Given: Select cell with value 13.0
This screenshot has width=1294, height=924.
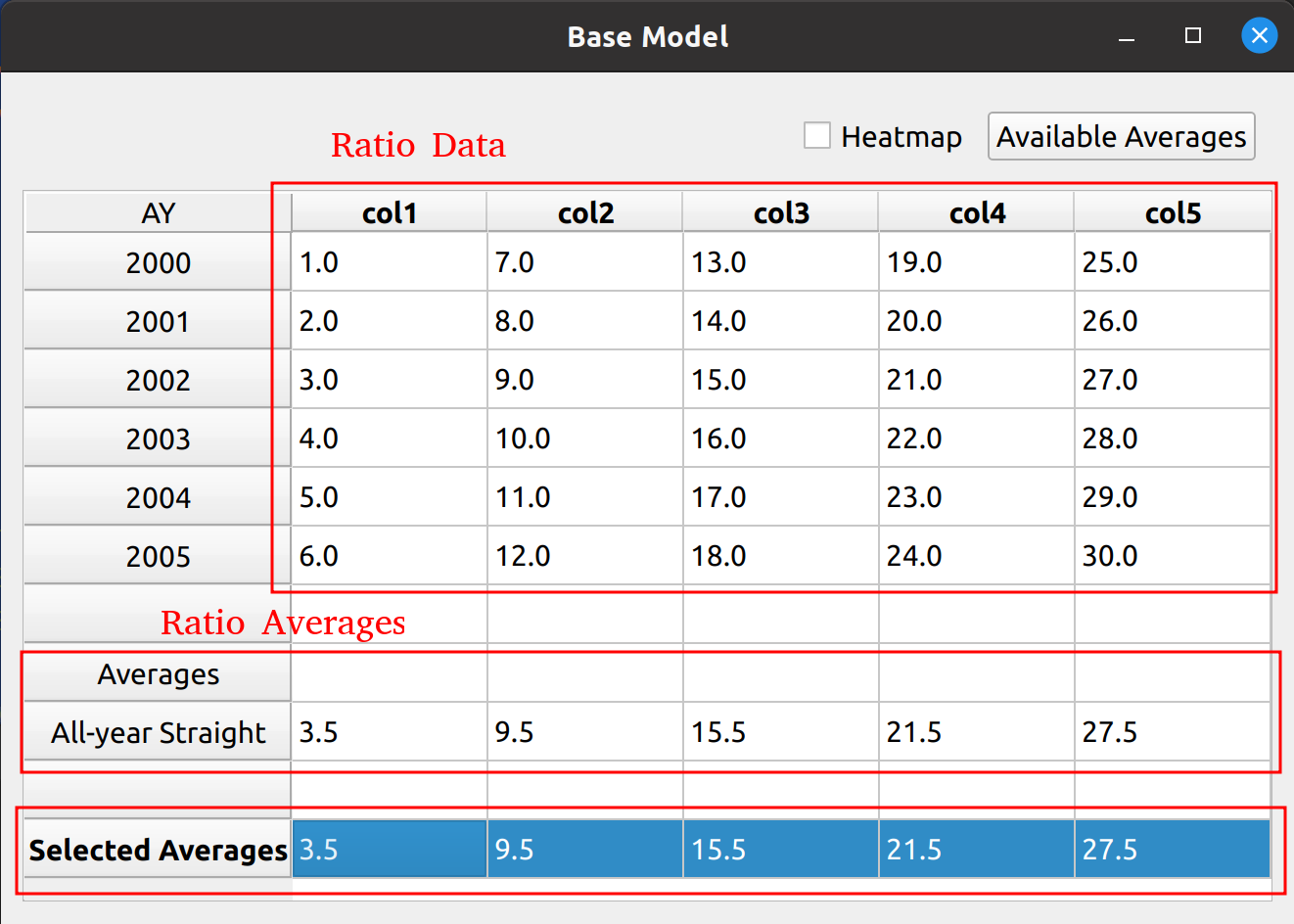Looking at the screenshot, I should 780,262.
